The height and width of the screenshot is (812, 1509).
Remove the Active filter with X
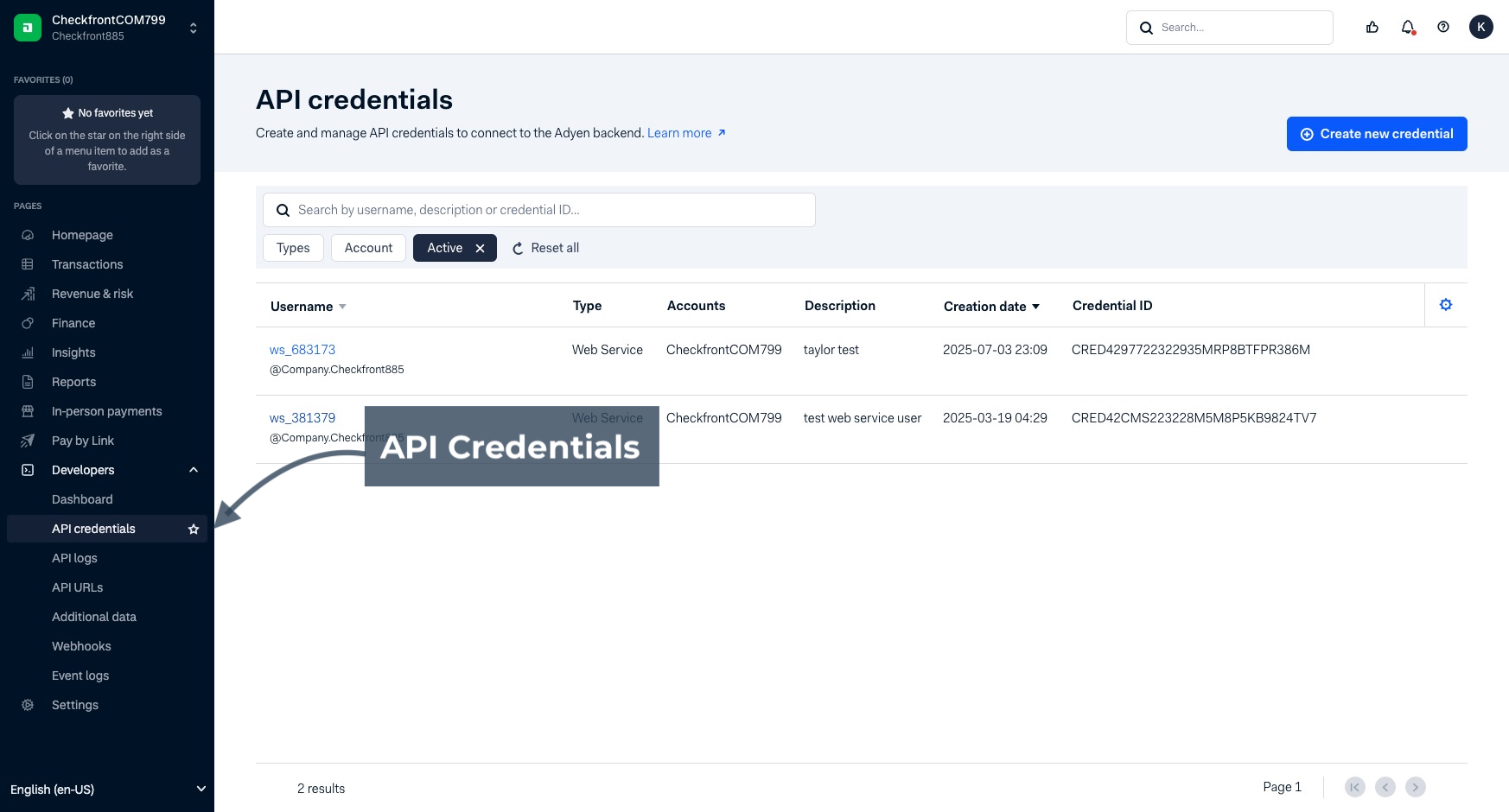pos(480,248)
